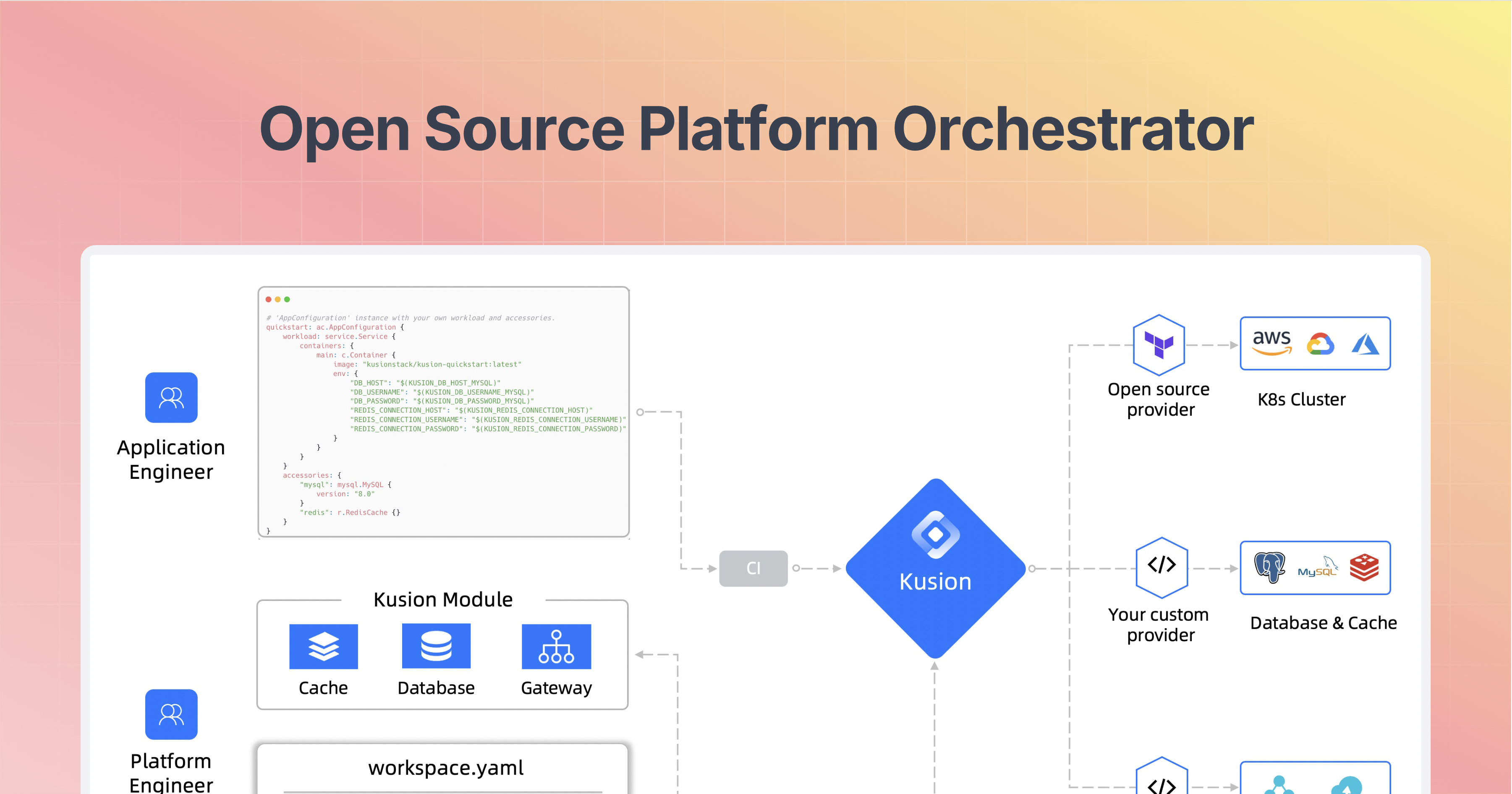
Task: Click the 'DB_HOST' env variable line
Action: 426,383
